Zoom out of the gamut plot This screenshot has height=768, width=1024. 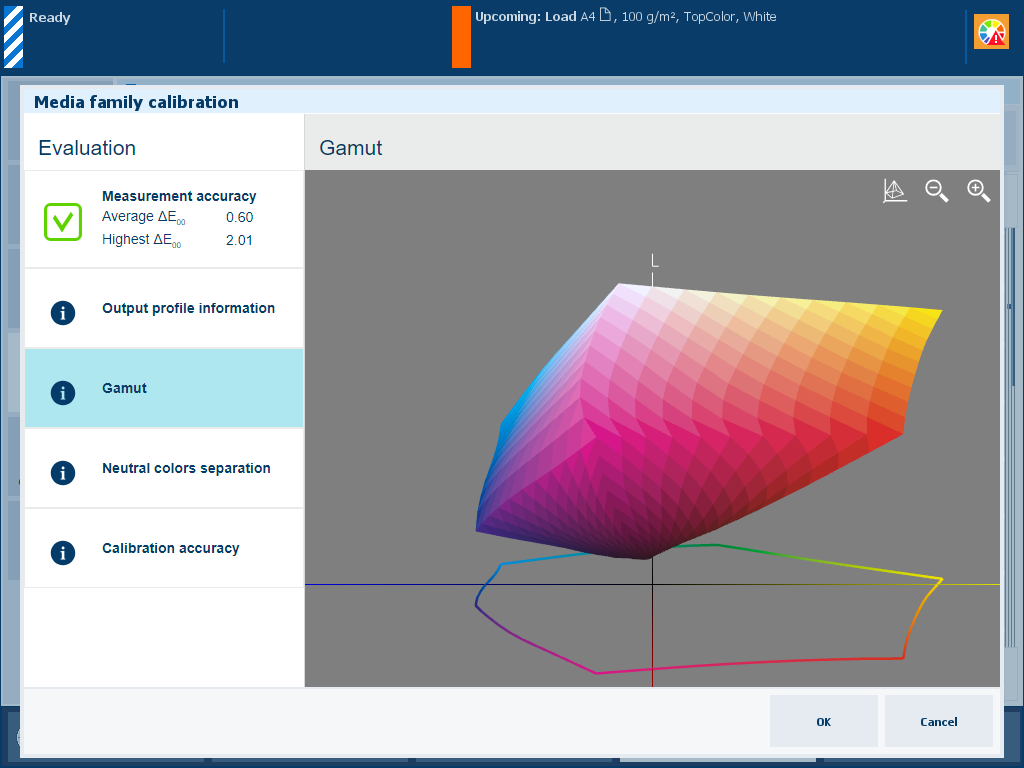click(936, 191)
